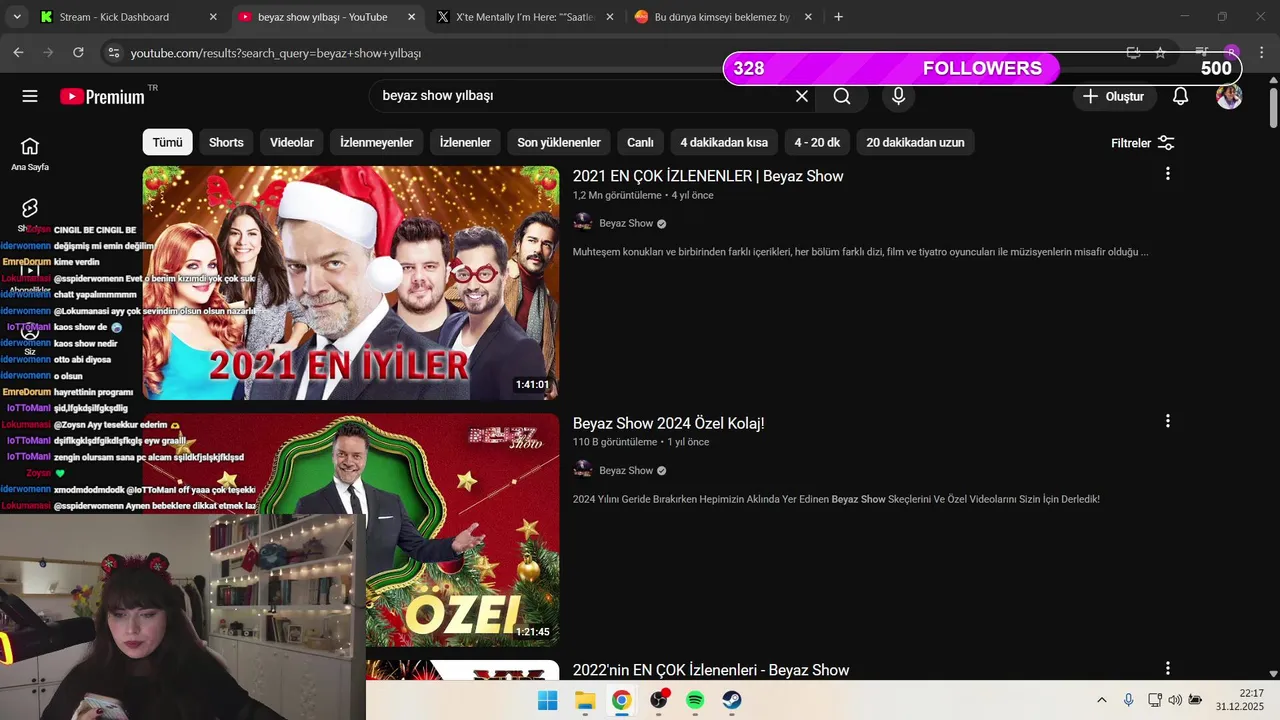Click the Oluştur create button
Screen dimensions: 1280x720
(1115, 97)
